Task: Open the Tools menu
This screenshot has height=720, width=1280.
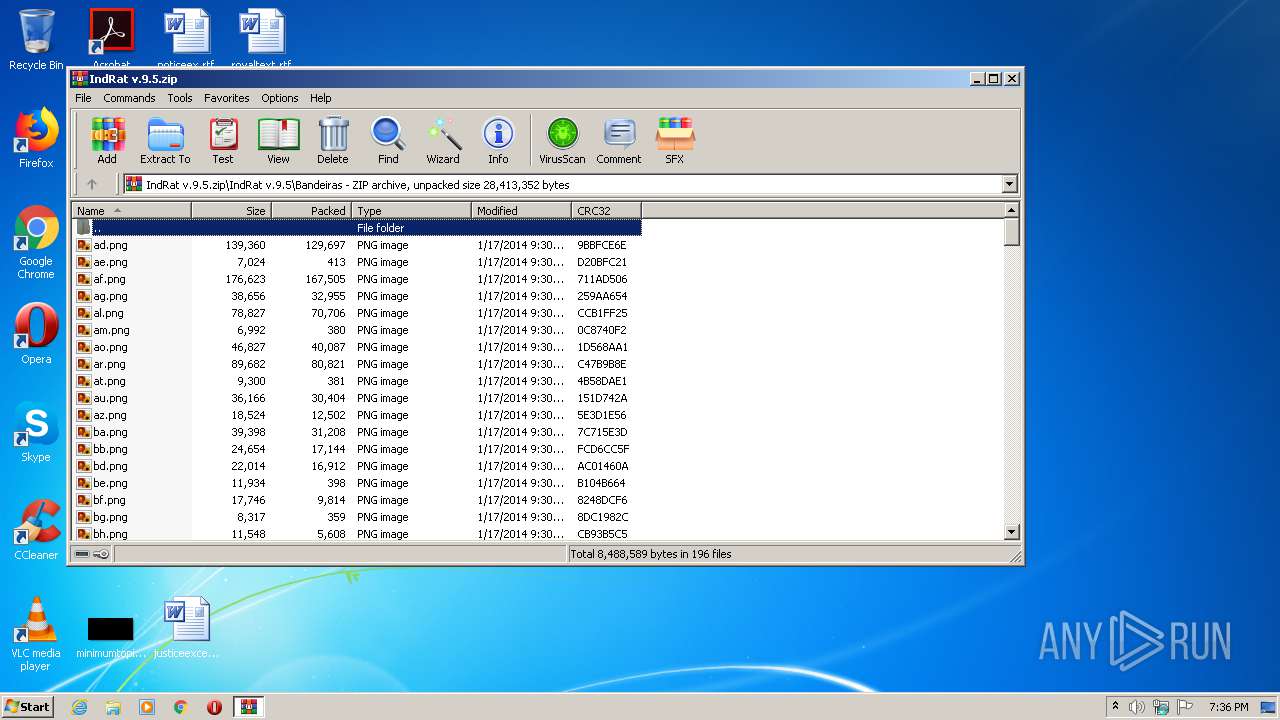Action: click(x=180, y=98)
